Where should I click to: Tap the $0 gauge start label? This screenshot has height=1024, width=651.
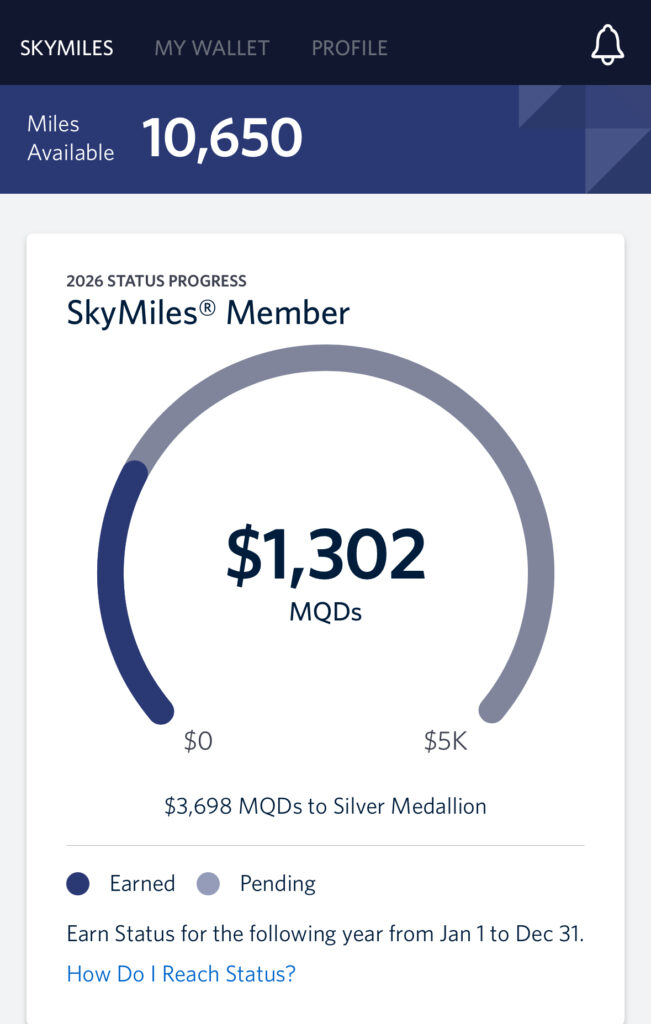[198, 741]
